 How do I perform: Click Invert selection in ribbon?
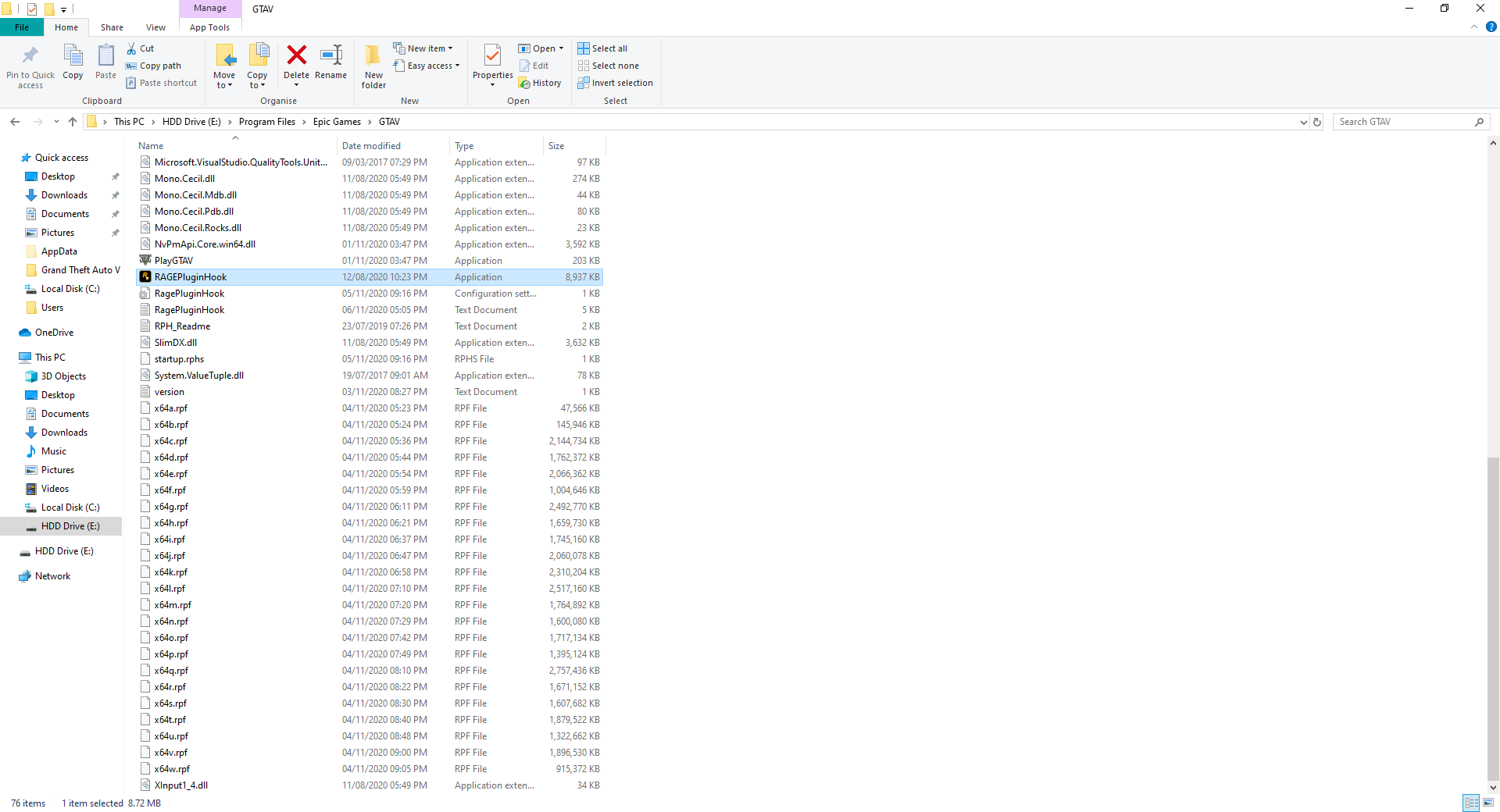coord(615,83)
